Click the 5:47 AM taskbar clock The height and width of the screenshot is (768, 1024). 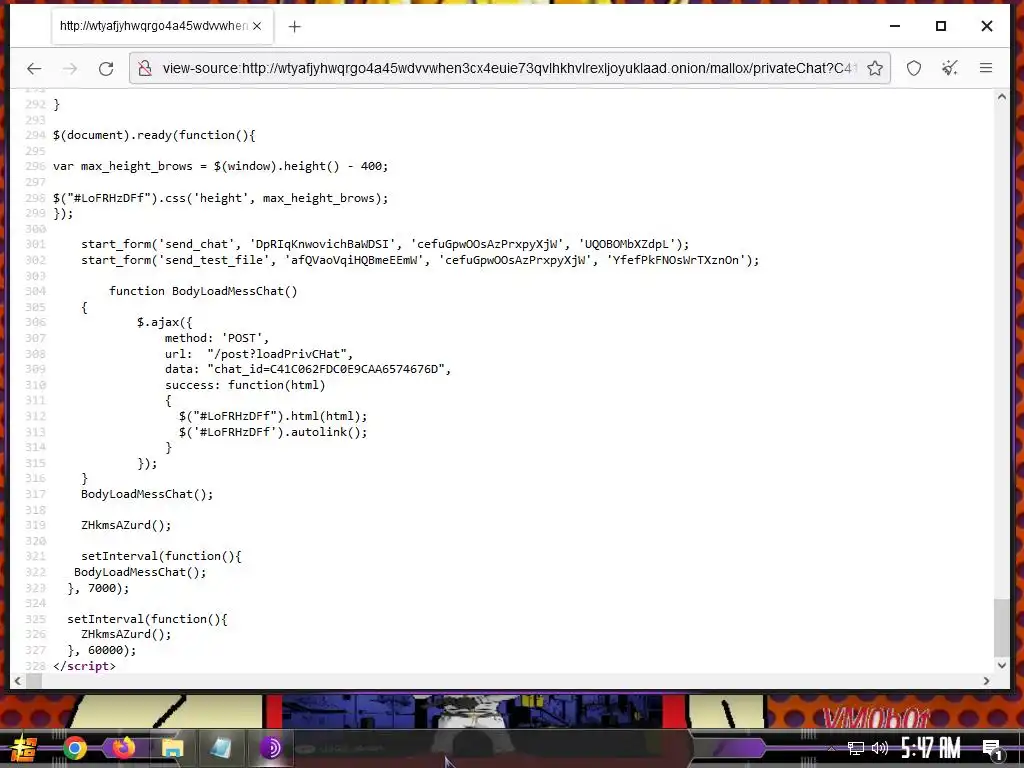[931, 748]
